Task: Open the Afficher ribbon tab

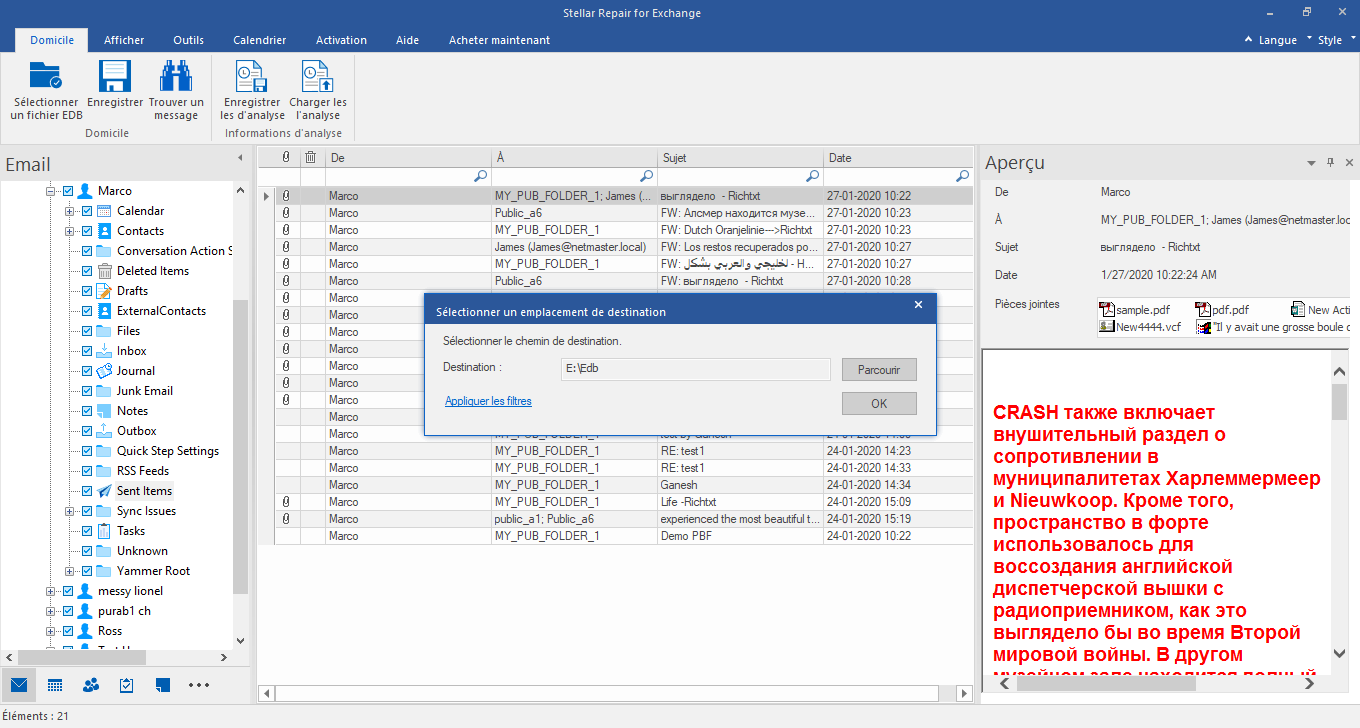Action: [124, 40]
